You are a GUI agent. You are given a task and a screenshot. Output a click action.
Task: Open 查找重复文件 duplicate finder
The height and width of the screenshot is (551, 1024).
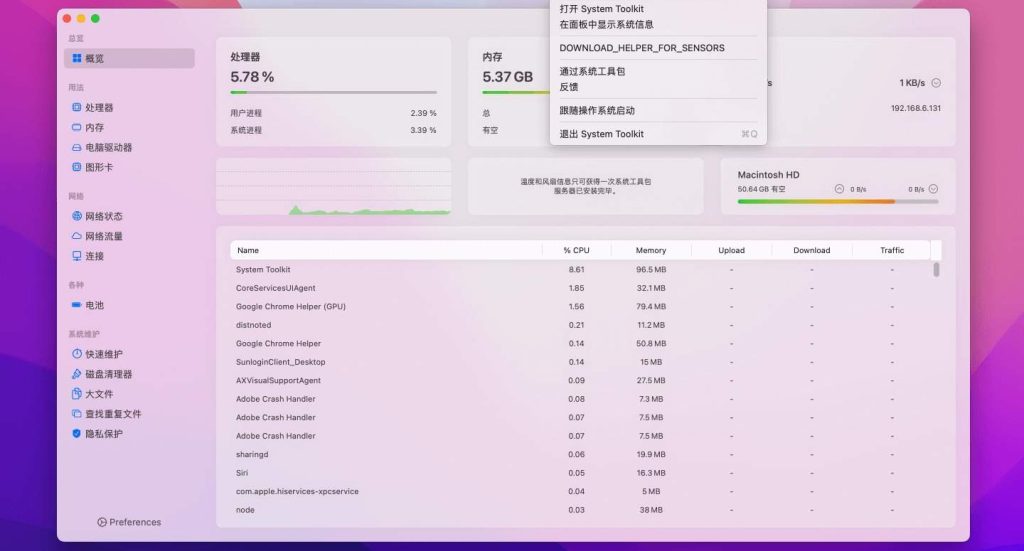(x=77, y=414)
